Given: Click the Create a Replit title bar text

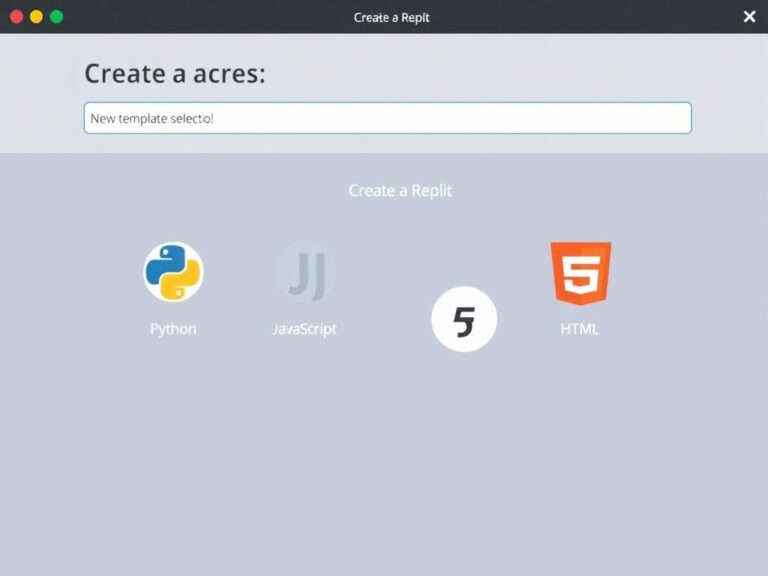Looking at the screenshot, I should coord(391,18).
